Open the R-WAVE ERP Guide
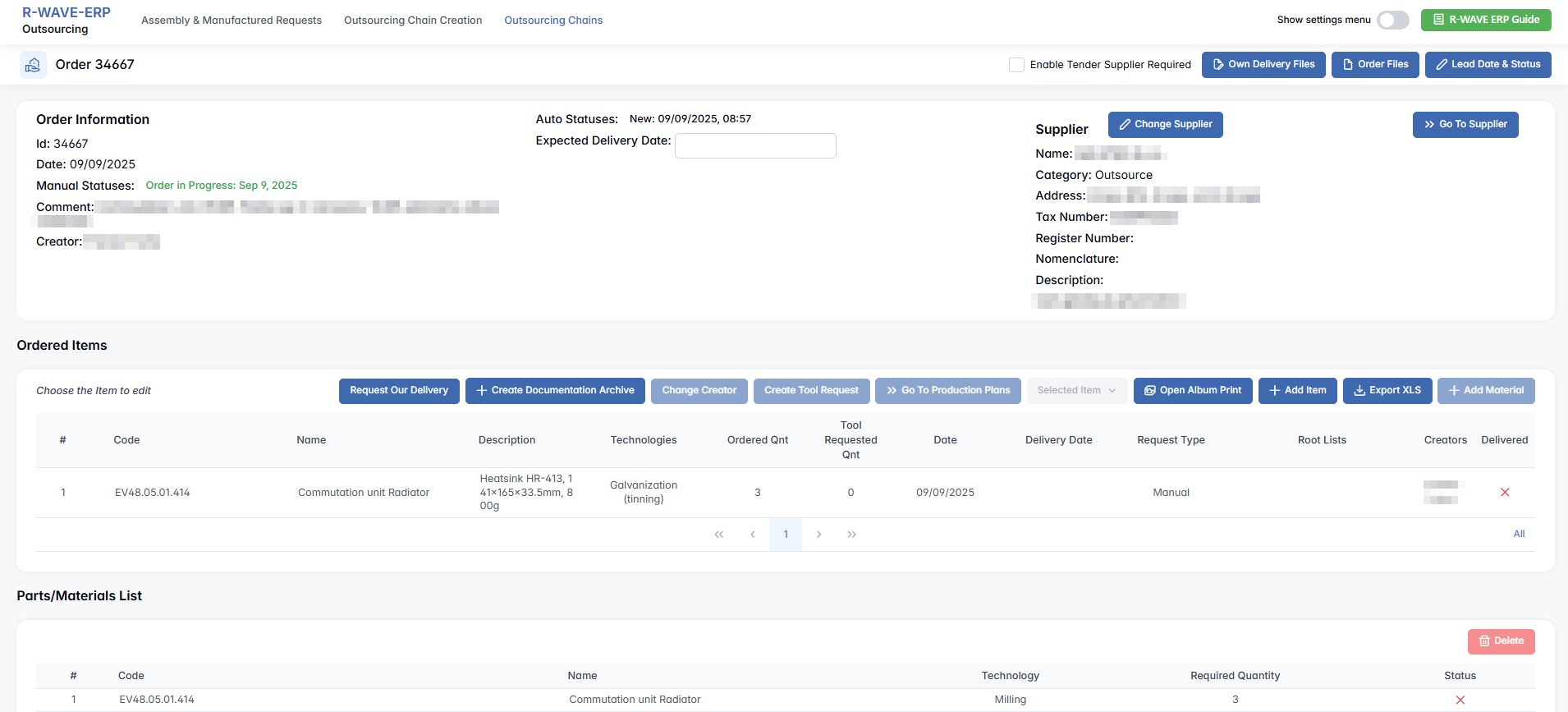 [x=1485, y=20]
